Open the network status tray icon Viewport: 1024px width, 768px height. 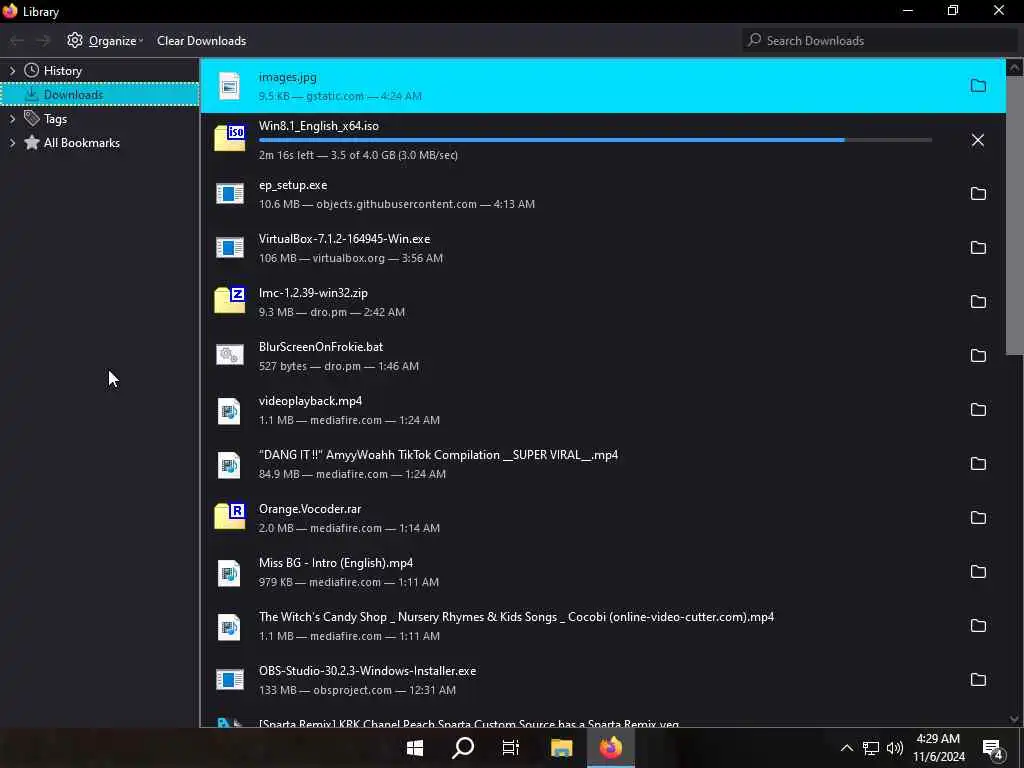coord(871,748)
